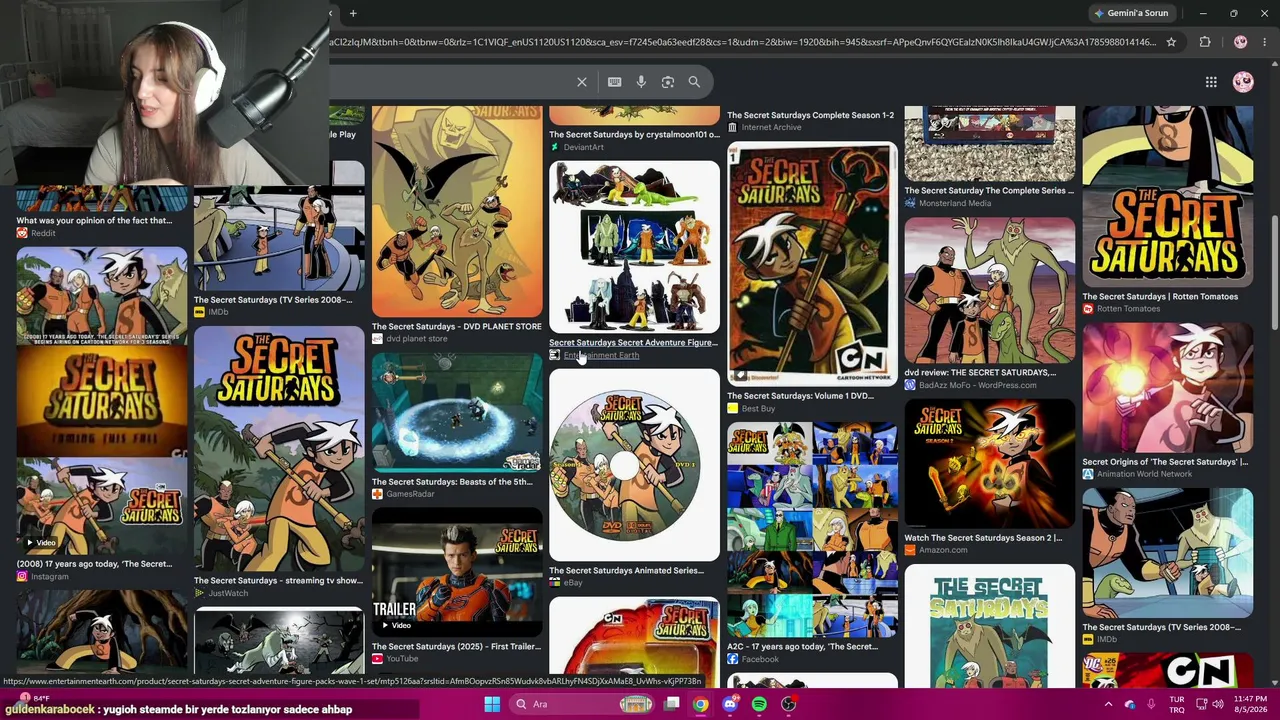Open the network status tray icon
1280x720 pixels.
point(1202,704)
